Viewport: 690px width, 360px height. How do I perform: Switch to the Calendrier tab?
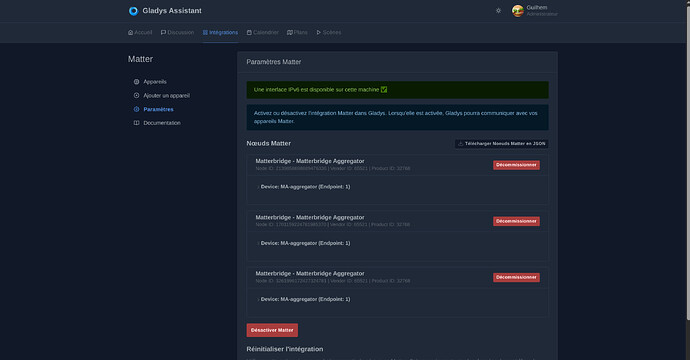263,33
